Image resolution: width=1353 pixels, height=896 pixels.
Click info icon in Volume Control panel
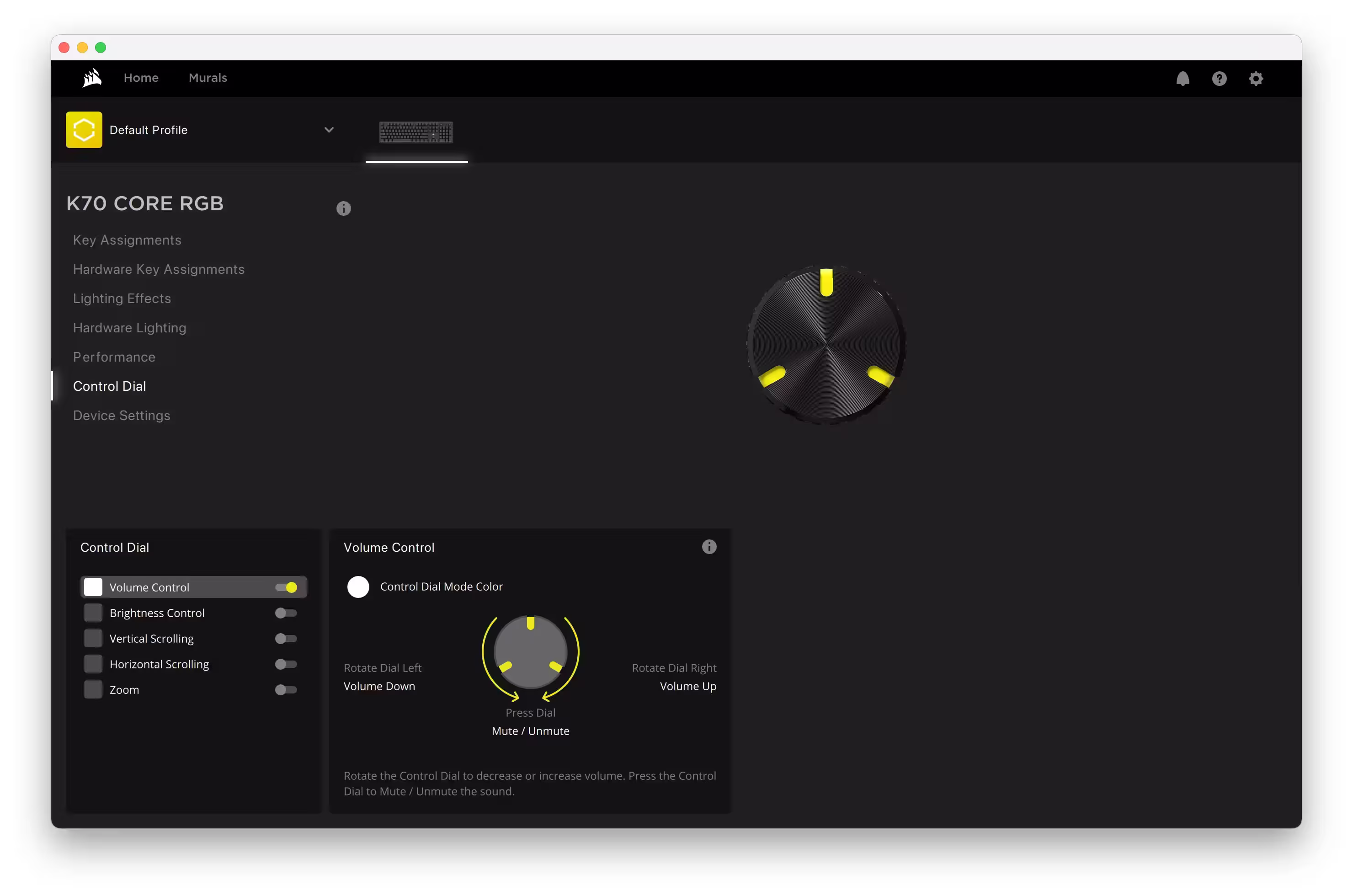(x=709, y=547)
